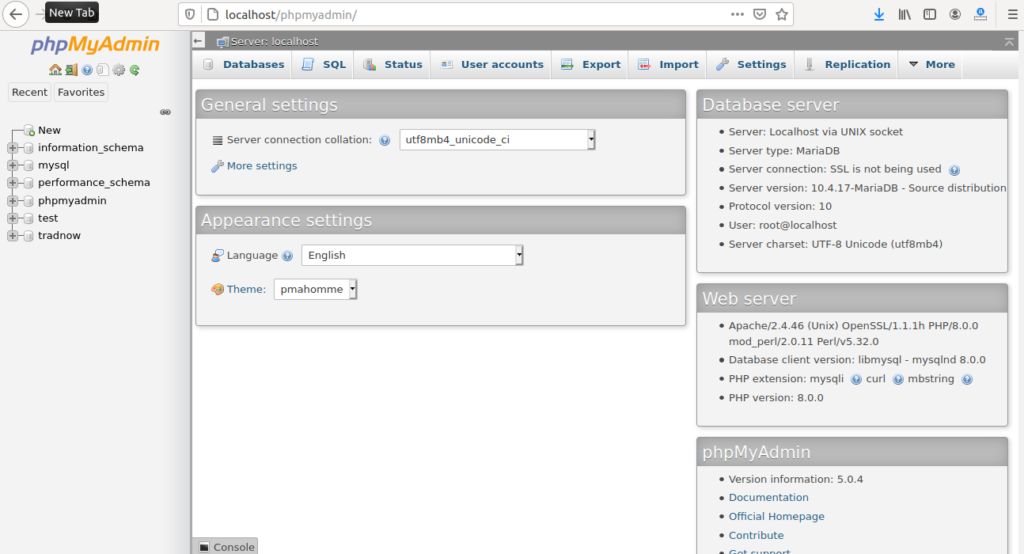1024x554 pixels.
Task: Select the tradnow database in tree
Action: point(59,236)
